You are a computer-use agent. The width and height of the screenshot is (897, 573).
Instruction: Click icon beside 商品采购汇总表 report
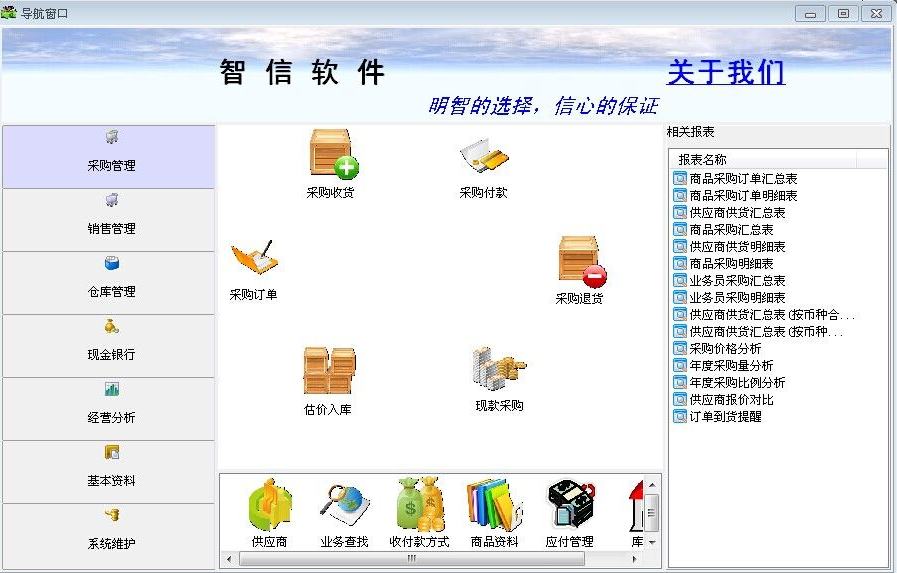point(680,230)
